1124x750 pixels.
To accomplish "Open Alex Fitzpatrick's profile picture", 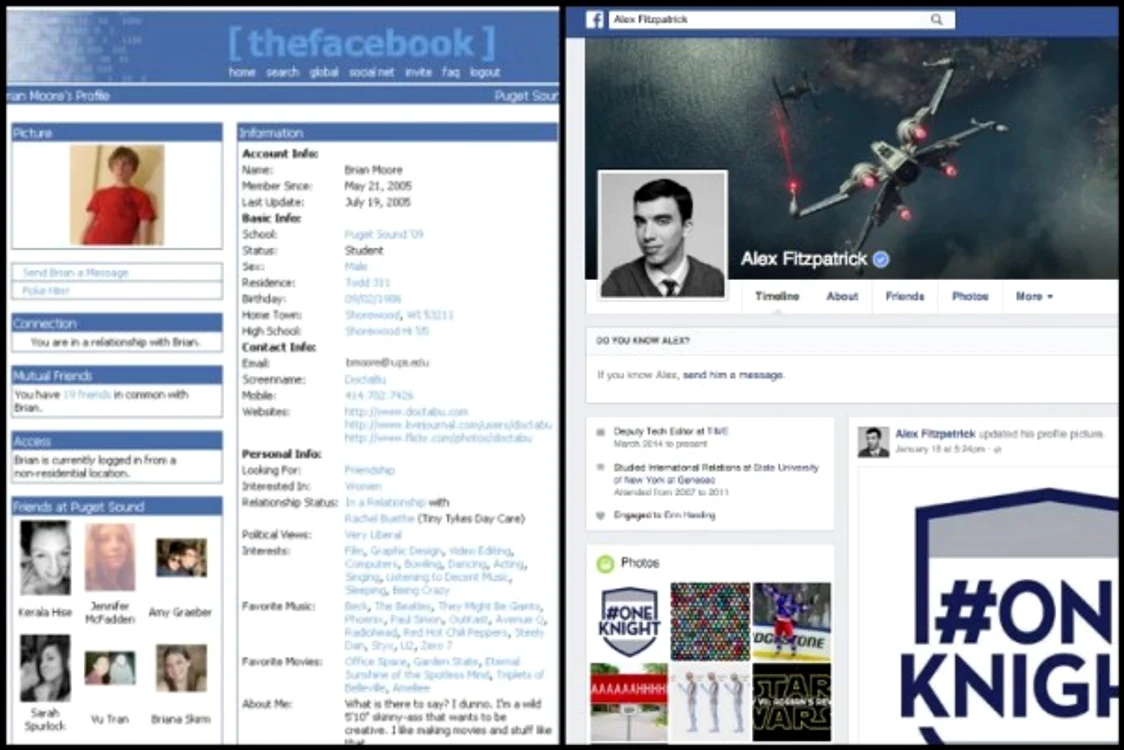I will [x=662, y=235].
